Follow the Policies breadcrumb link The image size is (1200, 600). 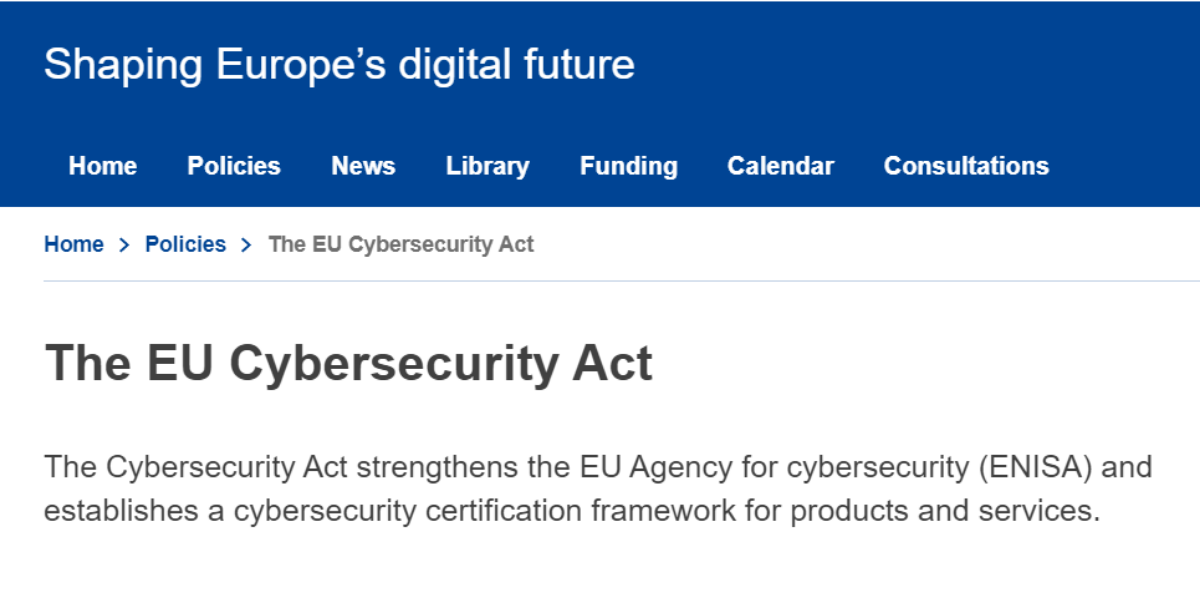pyautogui.click(x=186, y=244)
